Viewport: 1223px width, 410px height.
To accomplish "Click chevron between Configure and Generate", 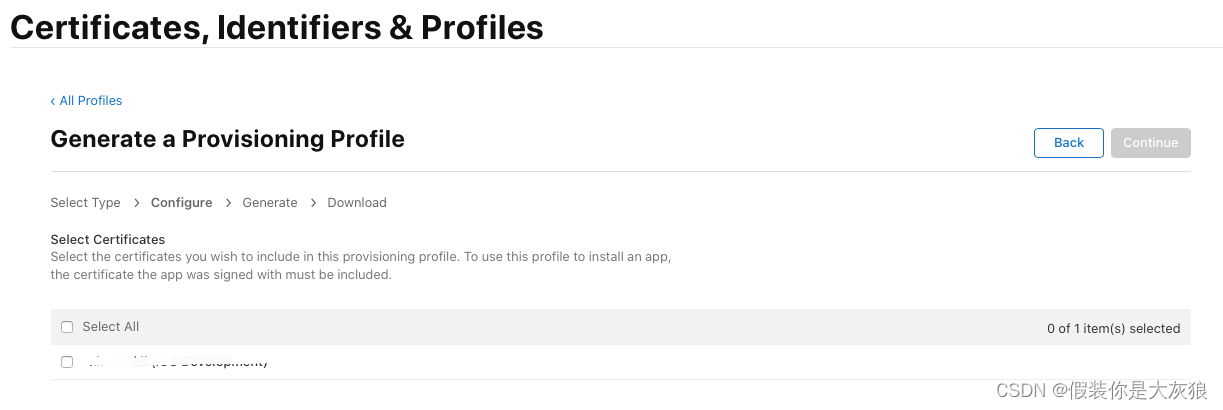I will tap(228, 203).
